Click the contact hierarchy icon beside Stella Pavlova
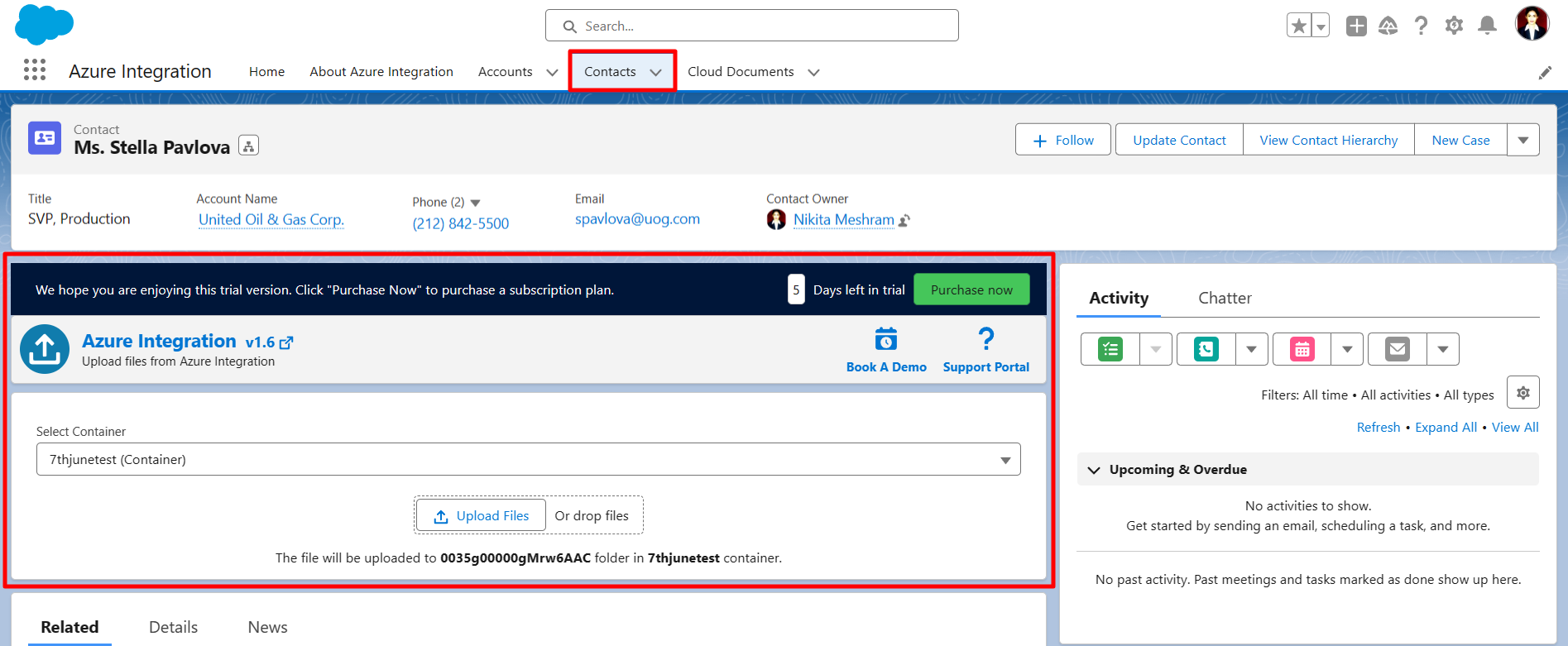The image size is (1568, 646). [249, 146]
